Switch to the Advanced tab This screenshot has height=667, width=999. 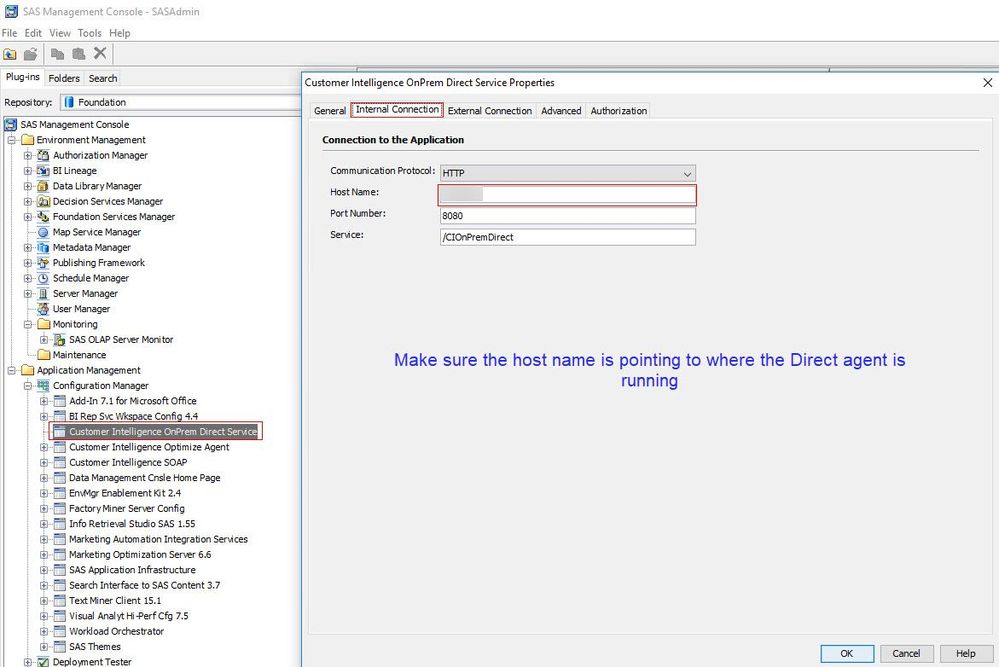561,111
